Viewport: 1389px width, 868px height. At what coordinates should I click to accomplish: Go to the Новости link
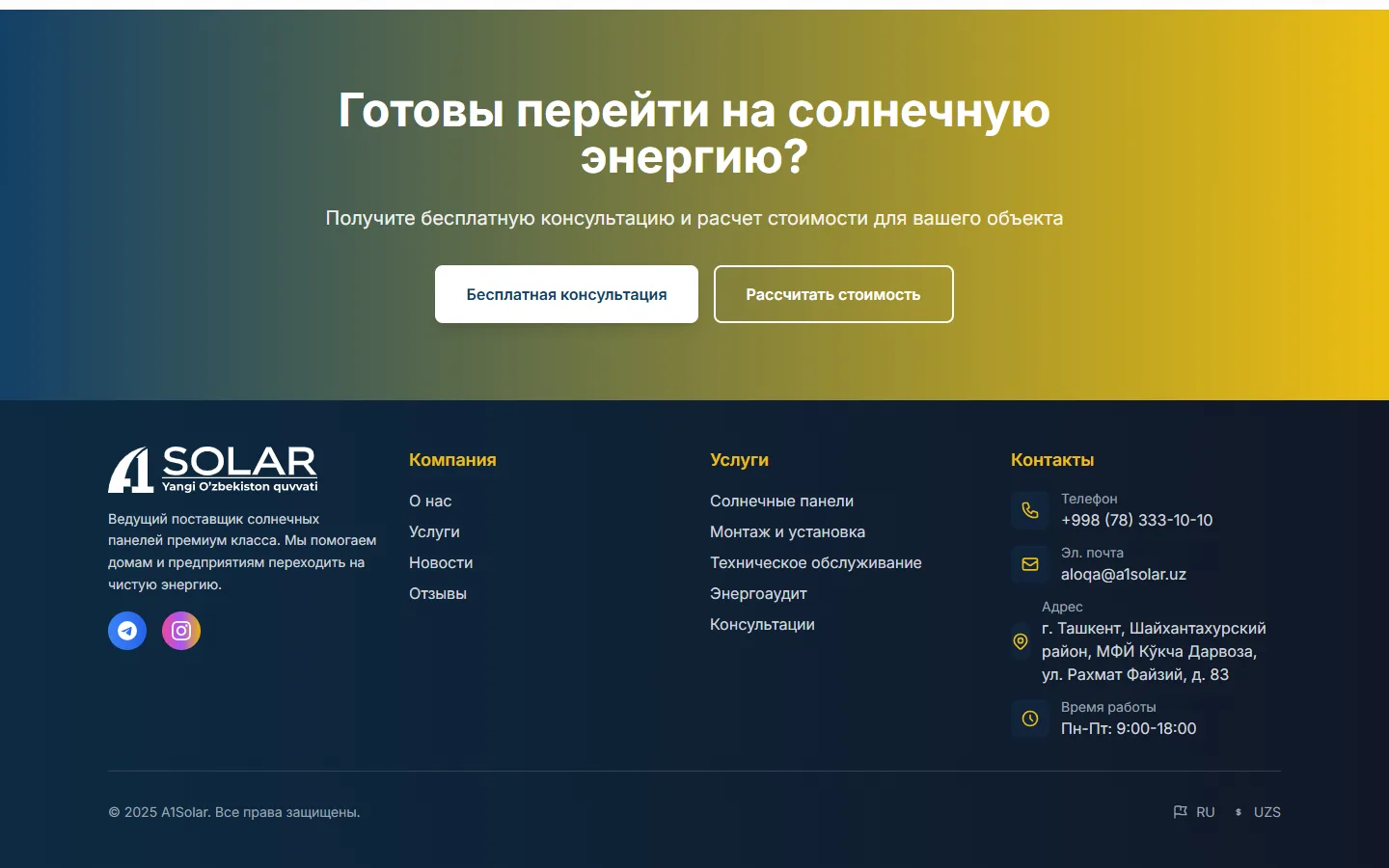click(x=441, y=562)
